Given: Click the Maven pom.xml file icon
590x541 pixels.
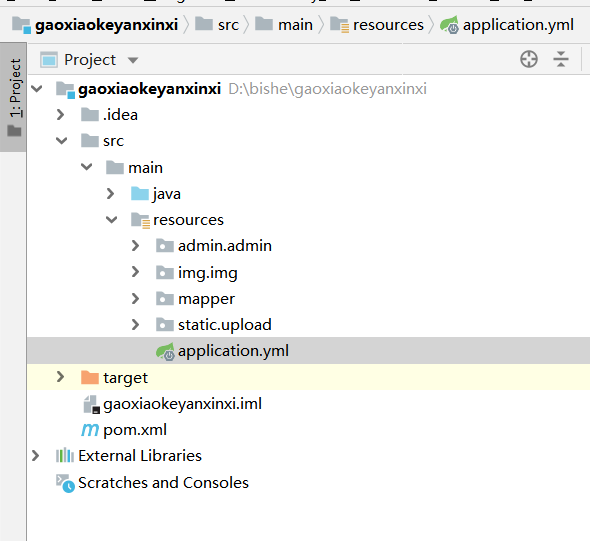Looking at the screenshot, I should [x=90, y=430].
